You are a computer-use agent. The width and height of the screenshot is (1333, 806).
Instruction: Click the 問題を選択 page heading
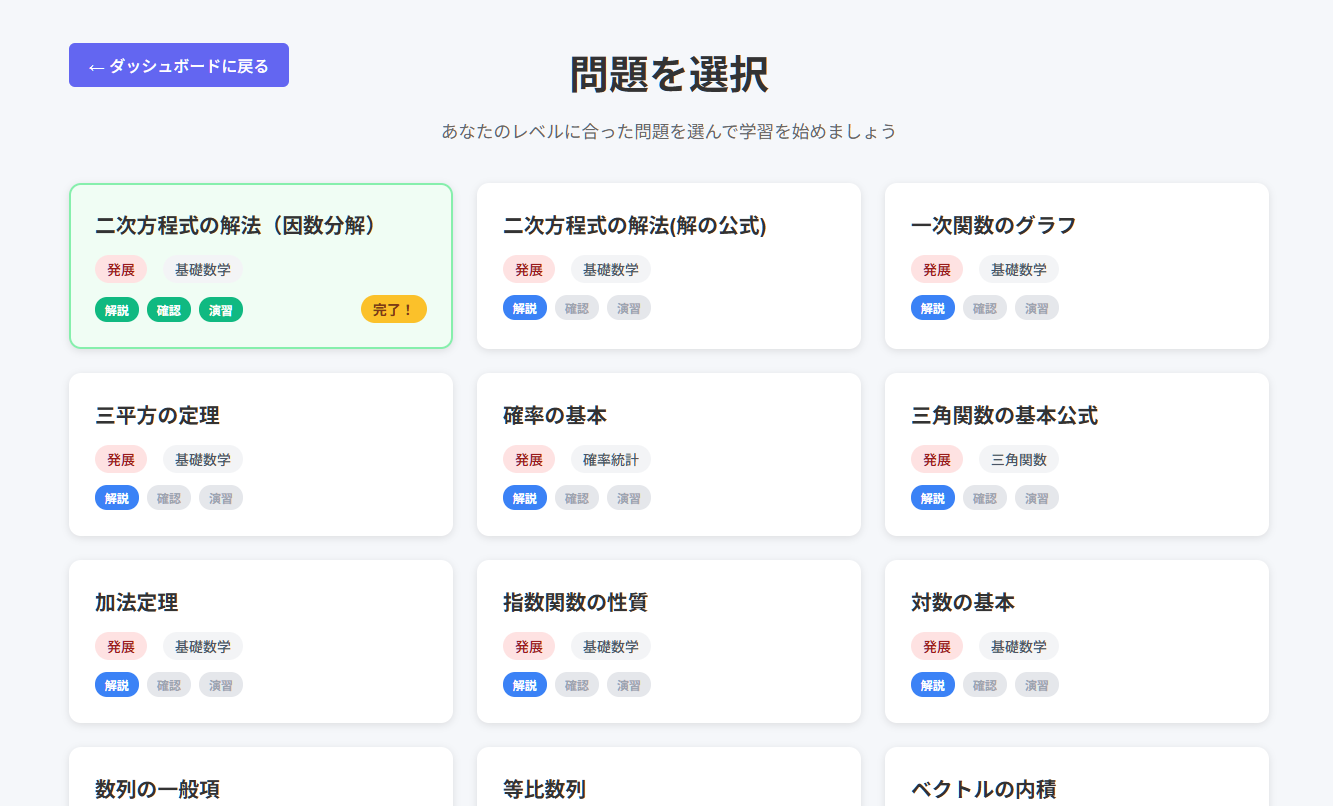[x=669, y=75]
